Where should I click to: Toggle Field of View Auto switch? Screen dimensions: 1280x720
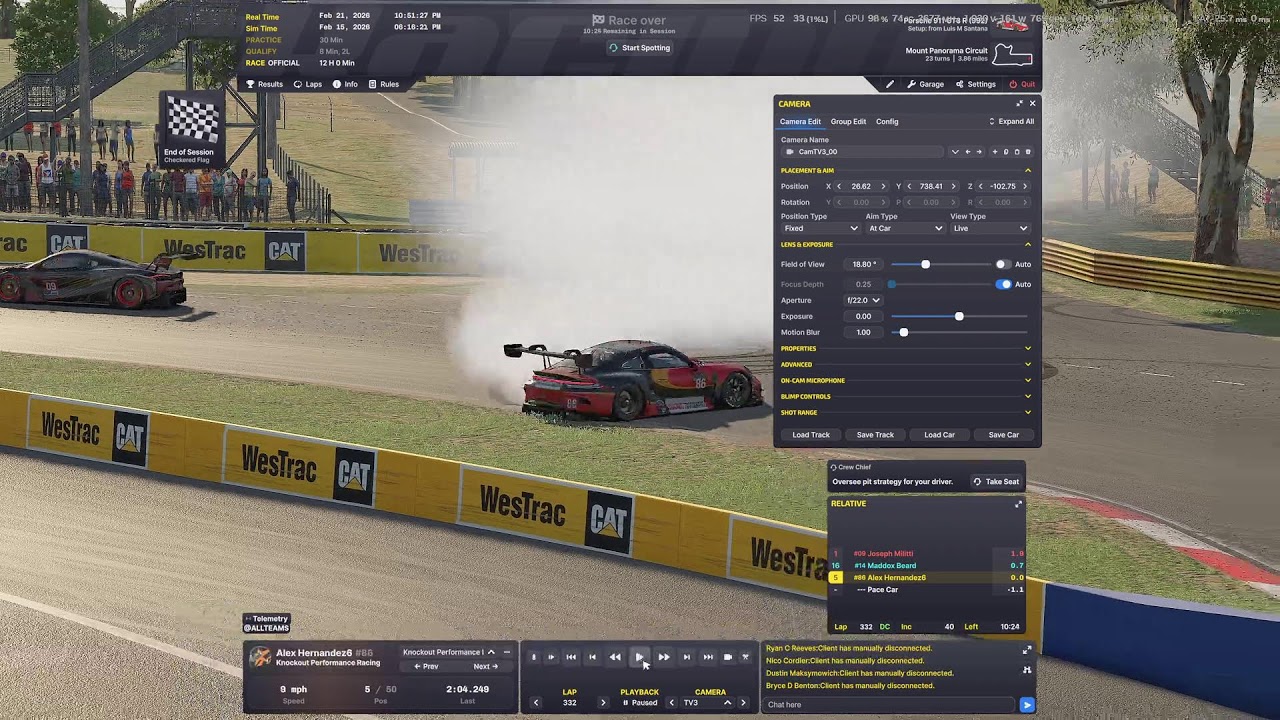(x=1001, y=264)
